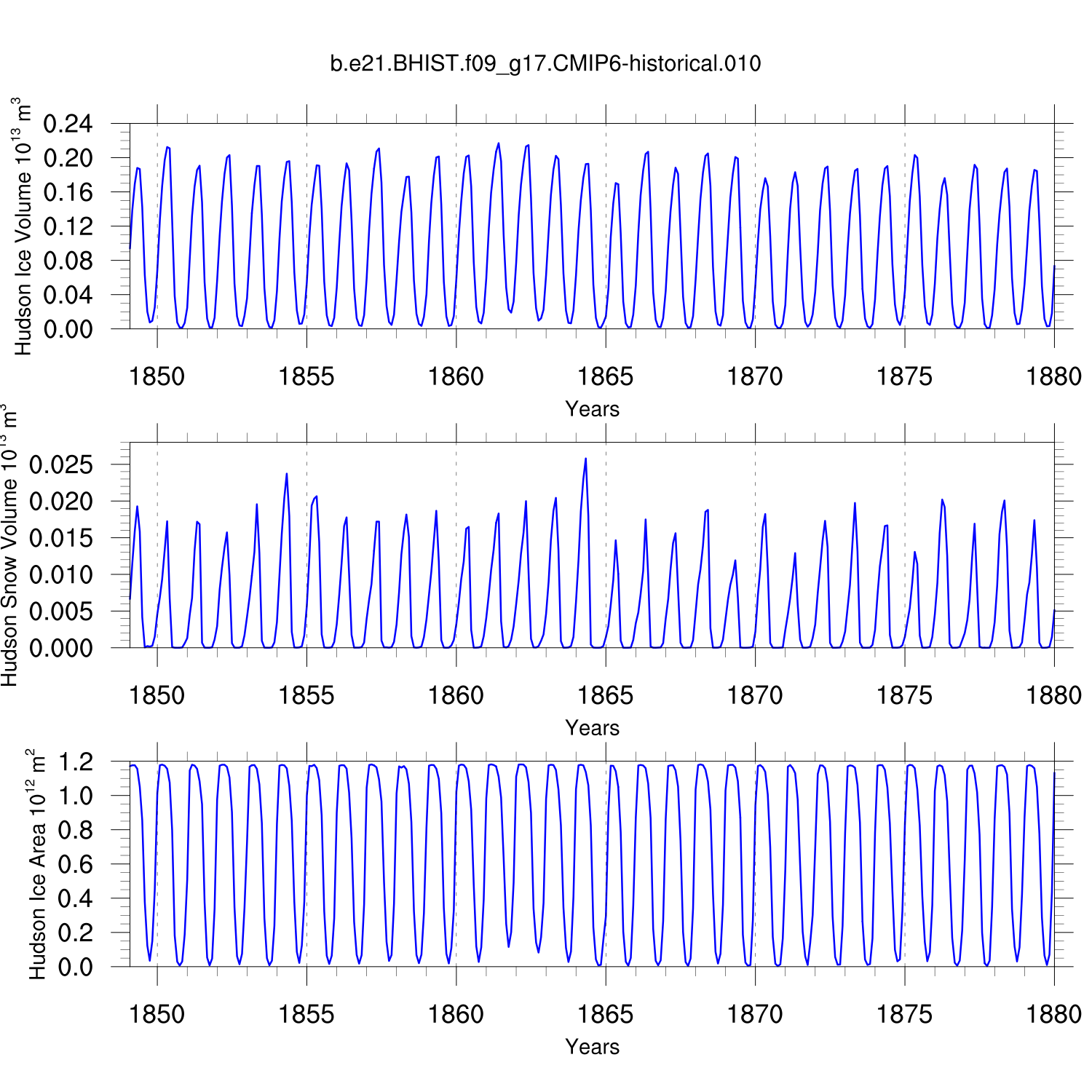Image resolution: width=1092 pixels, height=1092 pixels.
Task: Click the 1850 tick label under ice volume plot
Action: coord(157,377)
